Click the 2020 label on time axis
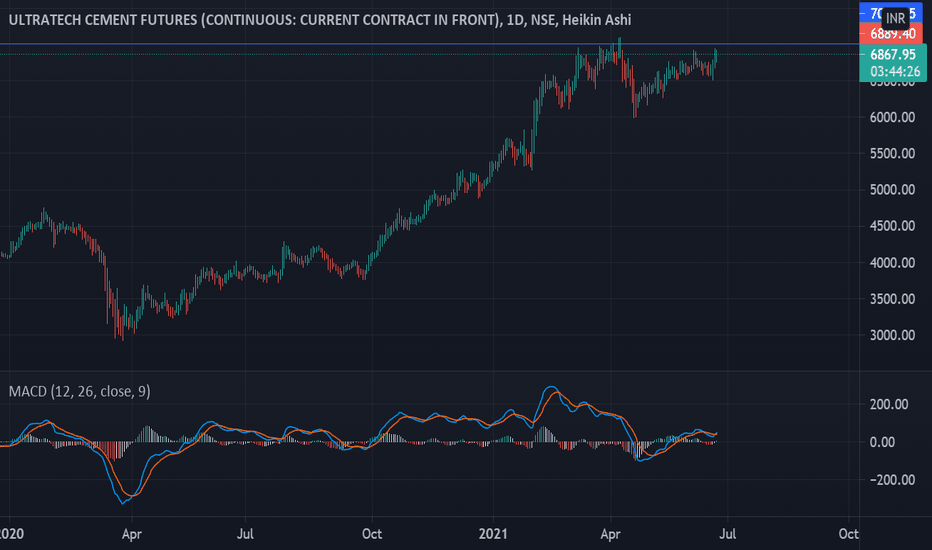The image size is (932, 550). (12, 534)
